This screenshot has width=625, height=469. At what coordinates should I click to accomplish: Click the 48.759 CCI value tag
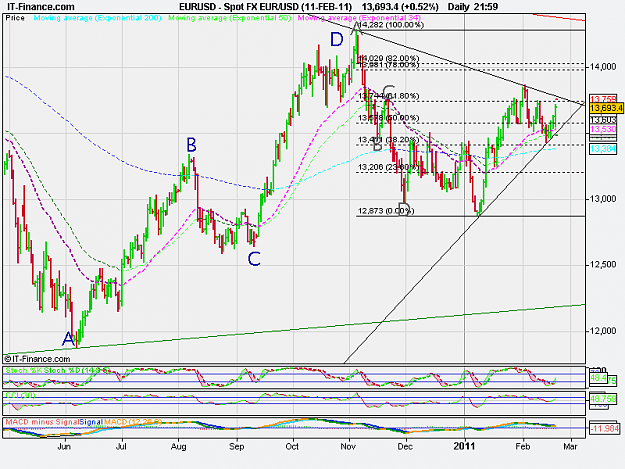pyautogui.click(x=603, y=398)
